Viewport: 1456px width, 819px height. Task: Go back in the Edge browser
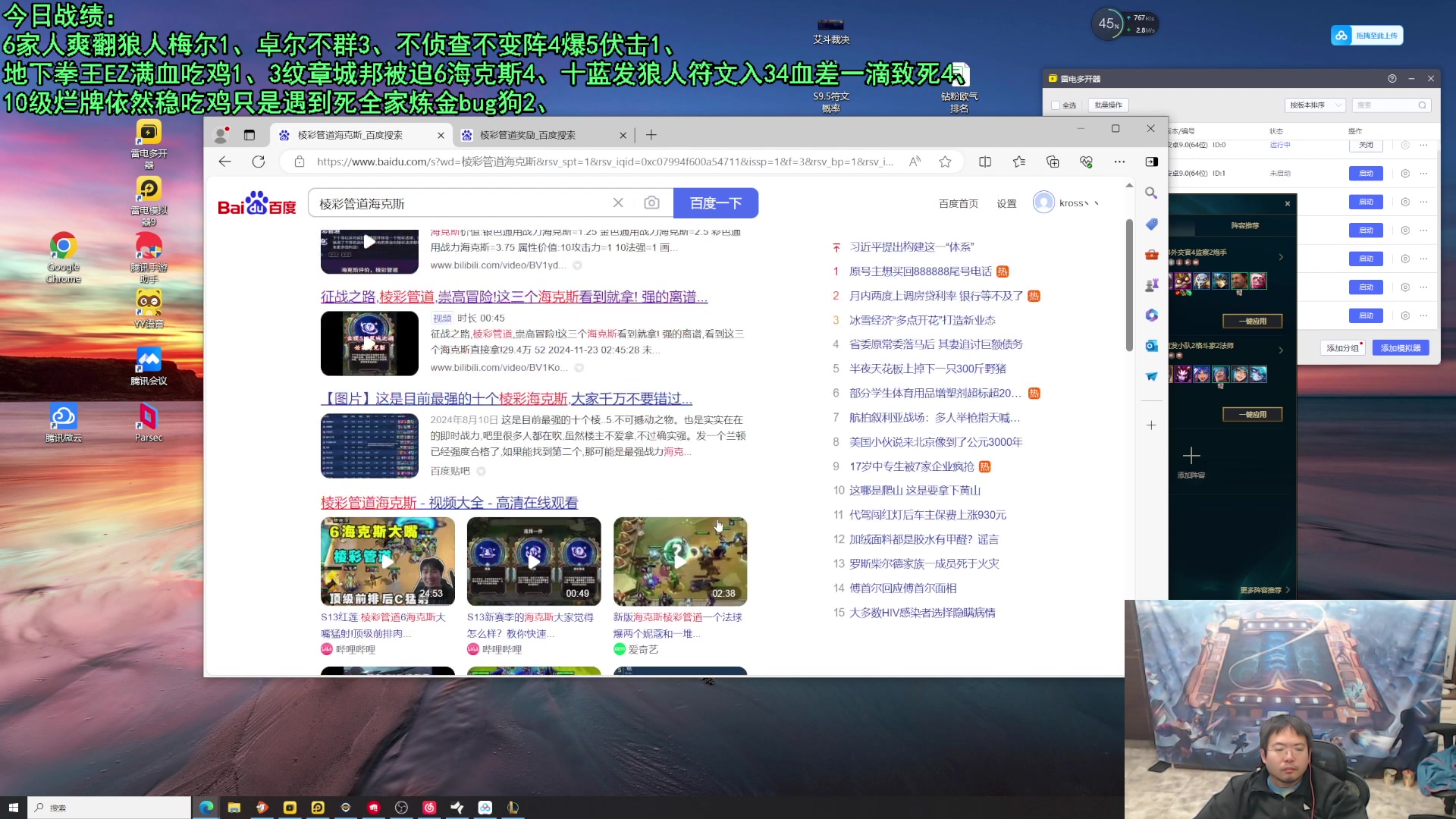click(224, 162)
